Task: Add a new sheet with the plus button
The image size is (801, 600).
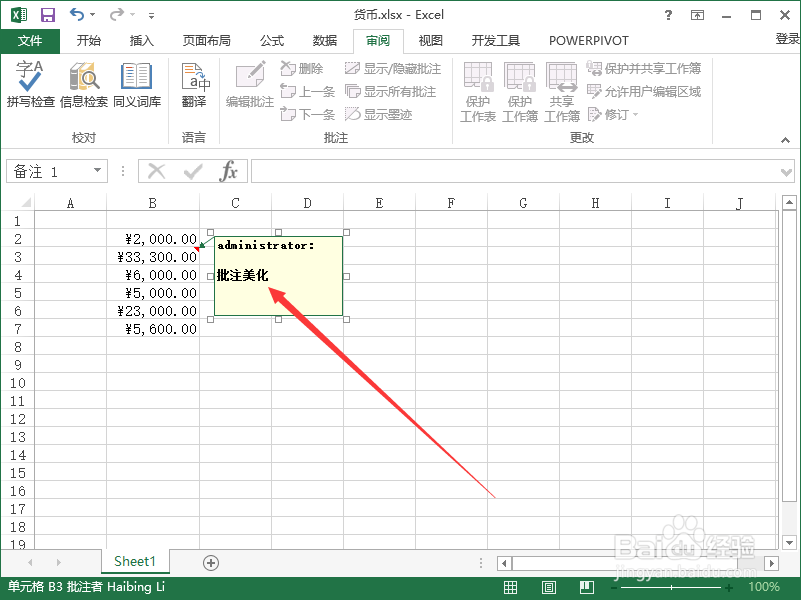Action: [x=210, y=562]
